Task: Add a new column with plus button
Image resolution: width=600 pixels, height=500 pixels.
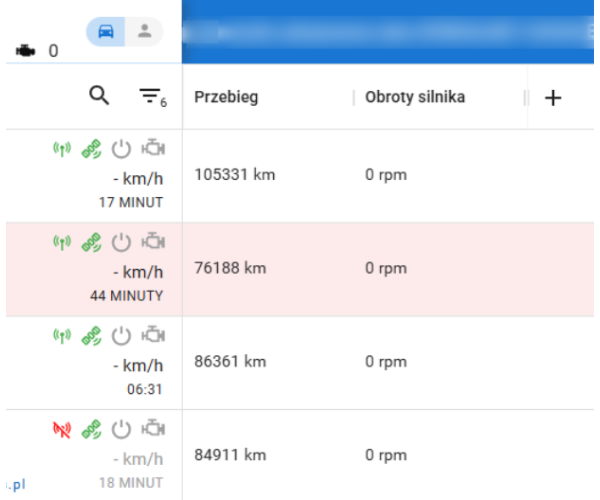Action: click(553, 98)
